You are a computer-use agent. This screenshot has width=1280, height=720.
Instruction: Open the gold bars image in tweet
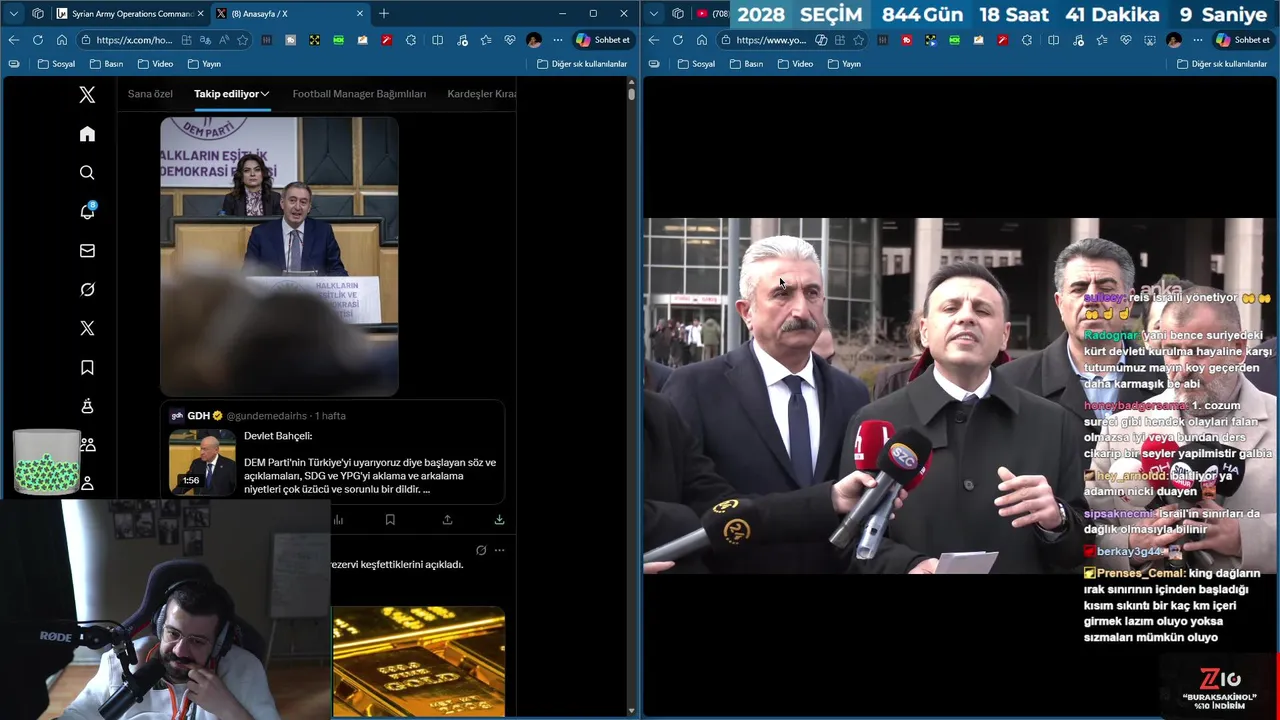(x=419, y=662)
